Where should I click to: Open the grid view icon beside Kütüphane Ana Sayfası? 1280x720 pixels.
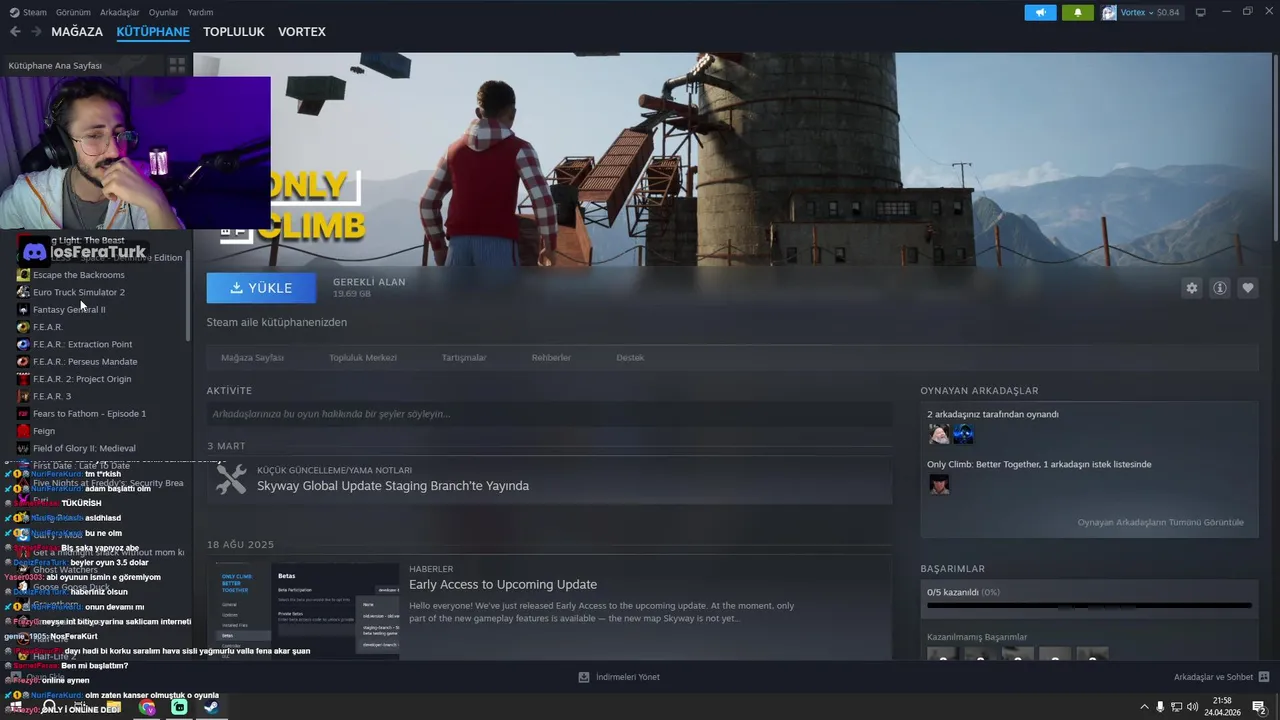pyautogui.click(x=177, y=65)
